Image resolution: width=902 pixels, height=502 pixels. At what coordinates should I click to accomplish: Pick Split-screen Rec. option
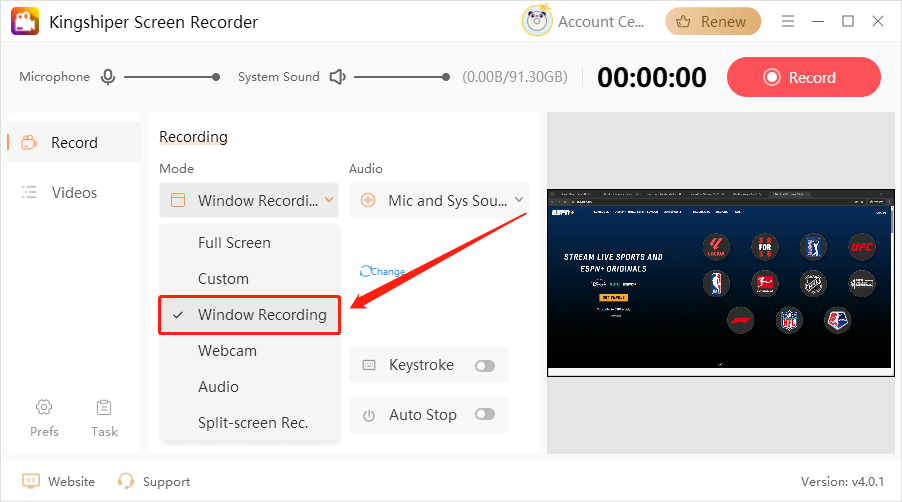tap(252, 423)
